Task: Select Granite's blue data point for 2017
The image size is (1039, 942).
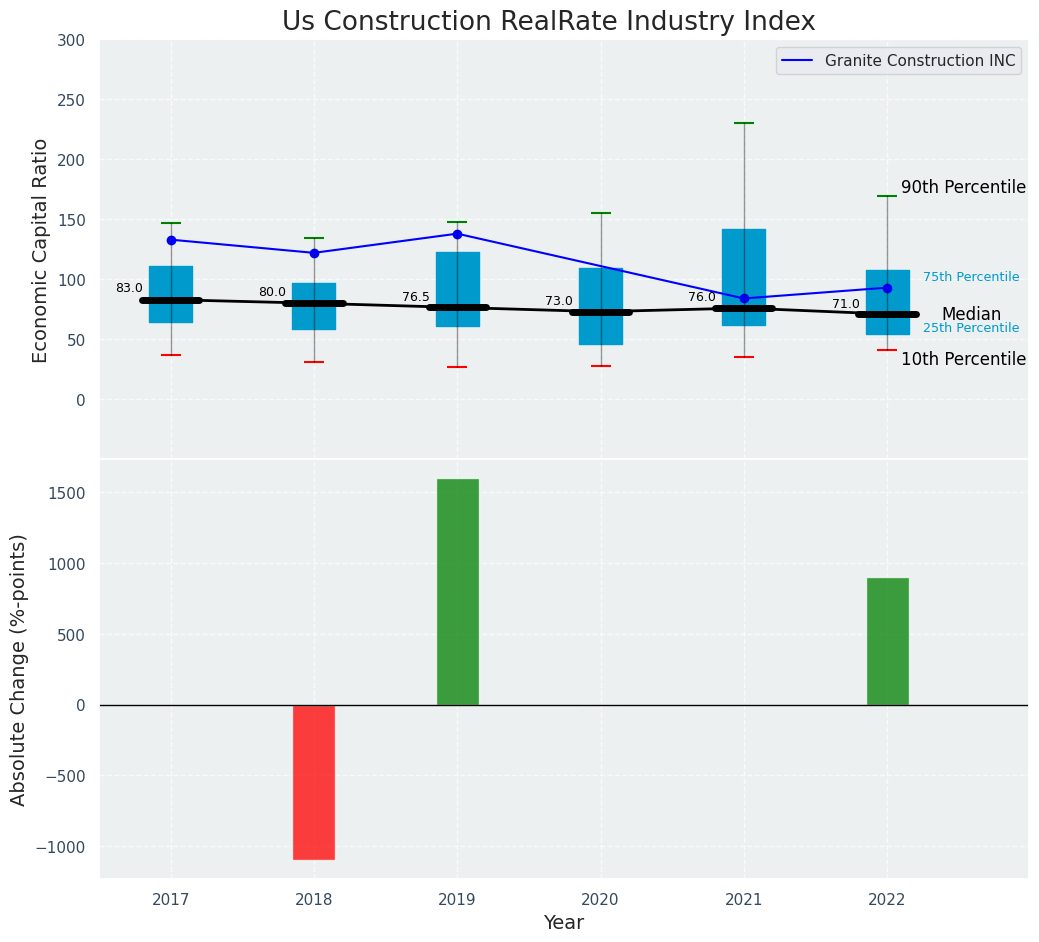Action: 171,240
